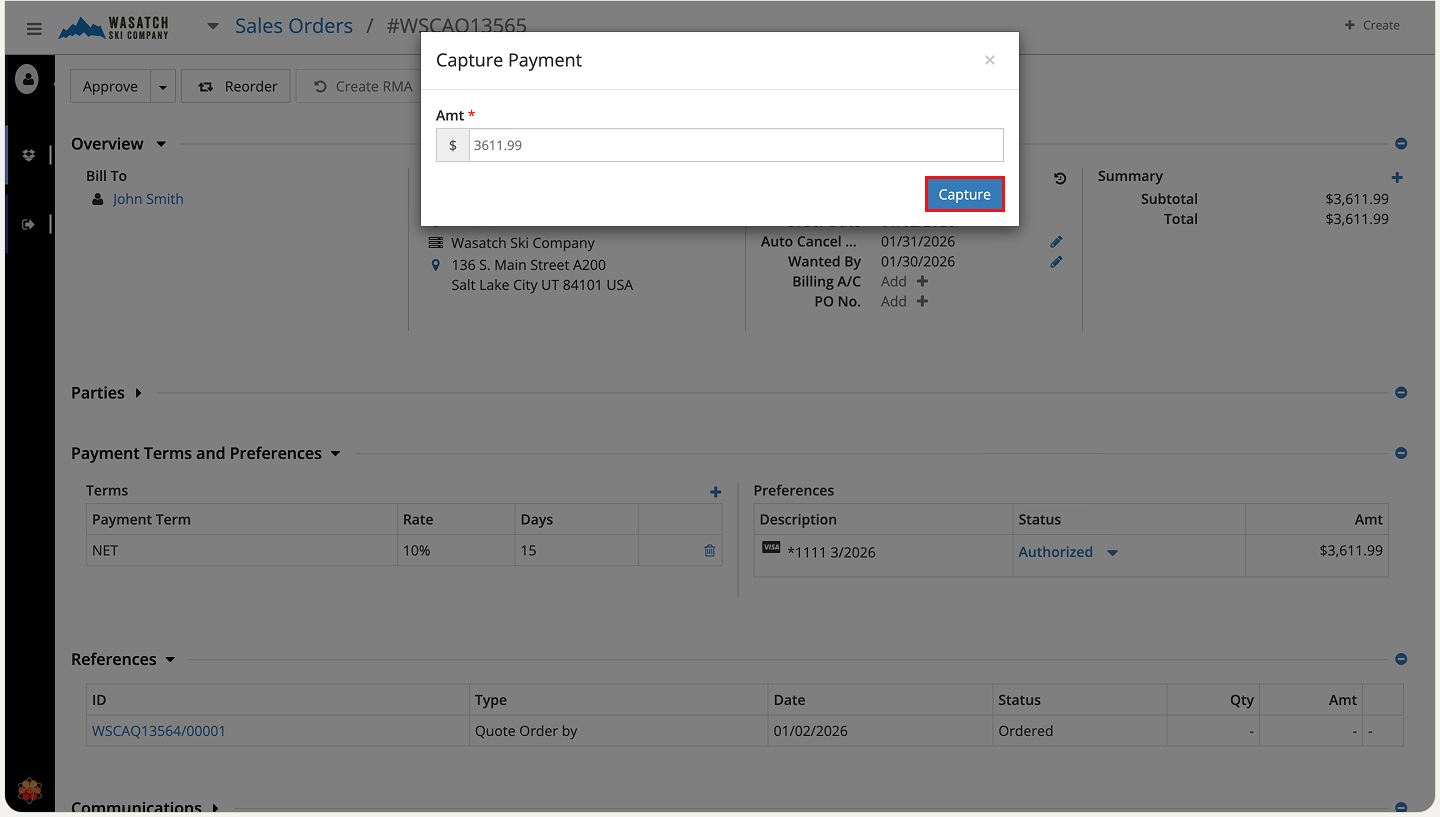Open the John Smith customer link
1440x817 pixels.
tap(148, 199)
